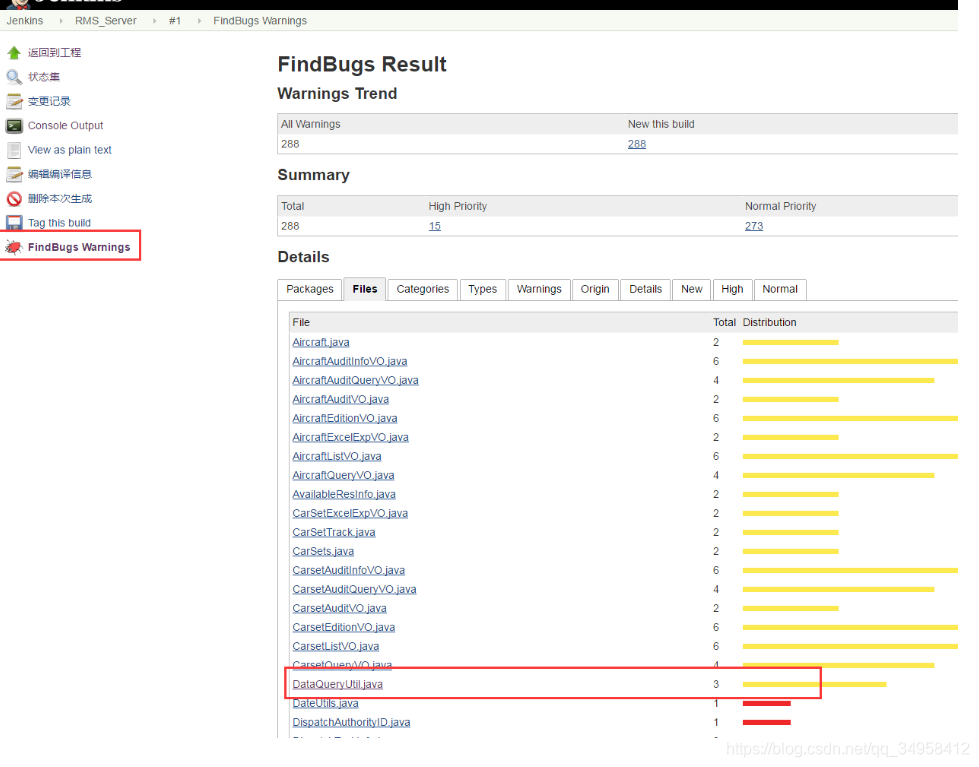Viewport: 979px width, 767px height.
Task: Open the 288 new warnings link
Action: click(x=637, y=144)
